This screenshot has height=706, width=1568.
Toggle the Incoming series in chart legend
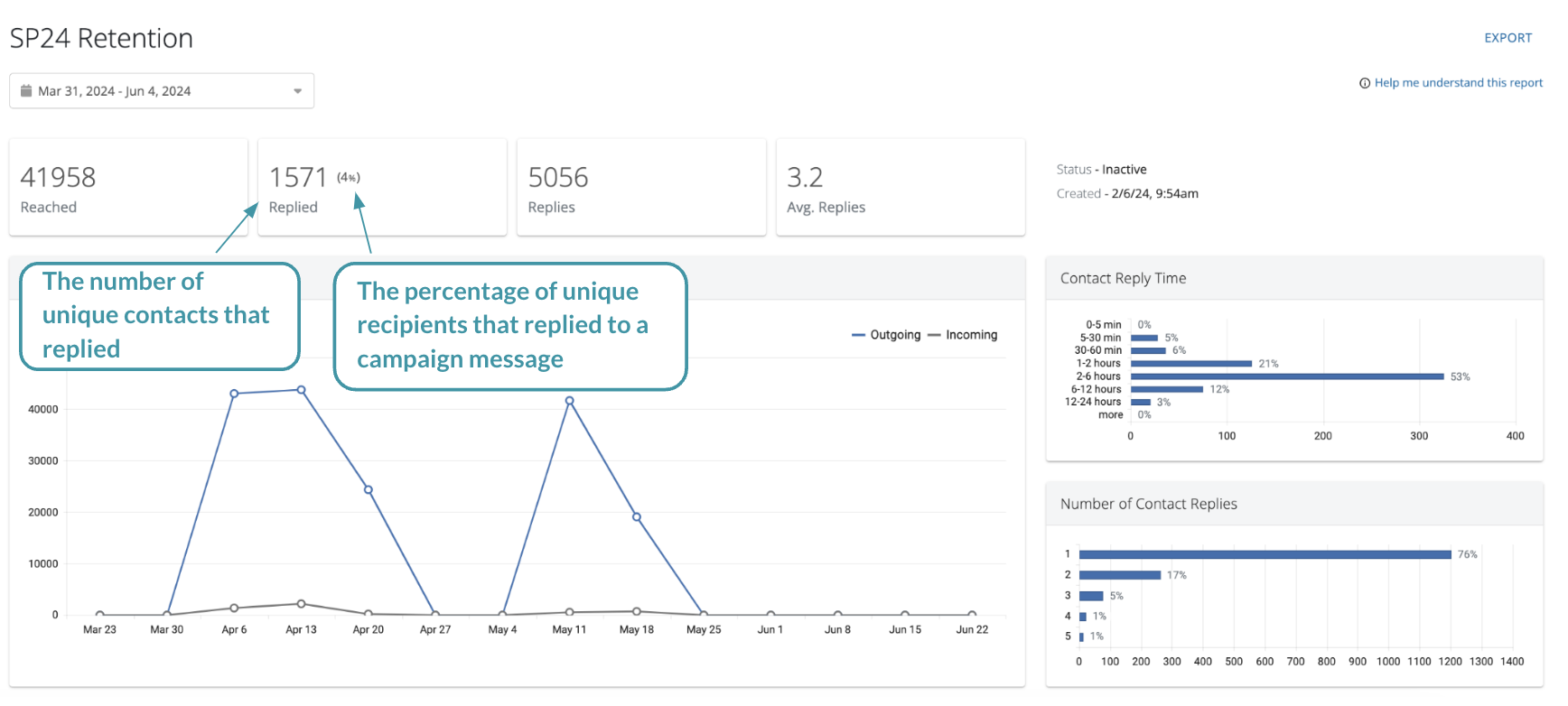click(963, 335)
